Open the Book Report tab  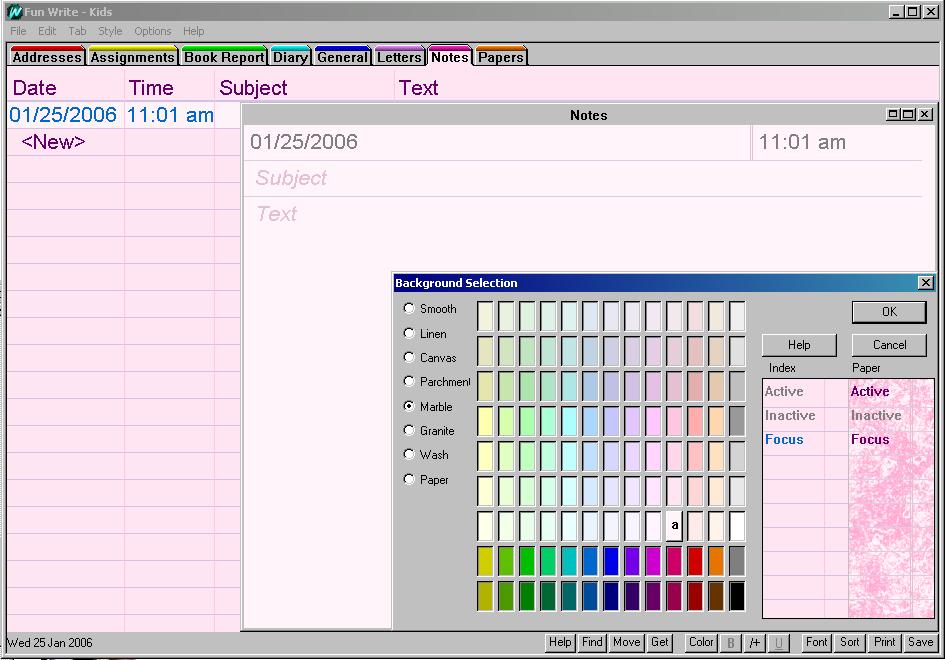tap(224, 56)
